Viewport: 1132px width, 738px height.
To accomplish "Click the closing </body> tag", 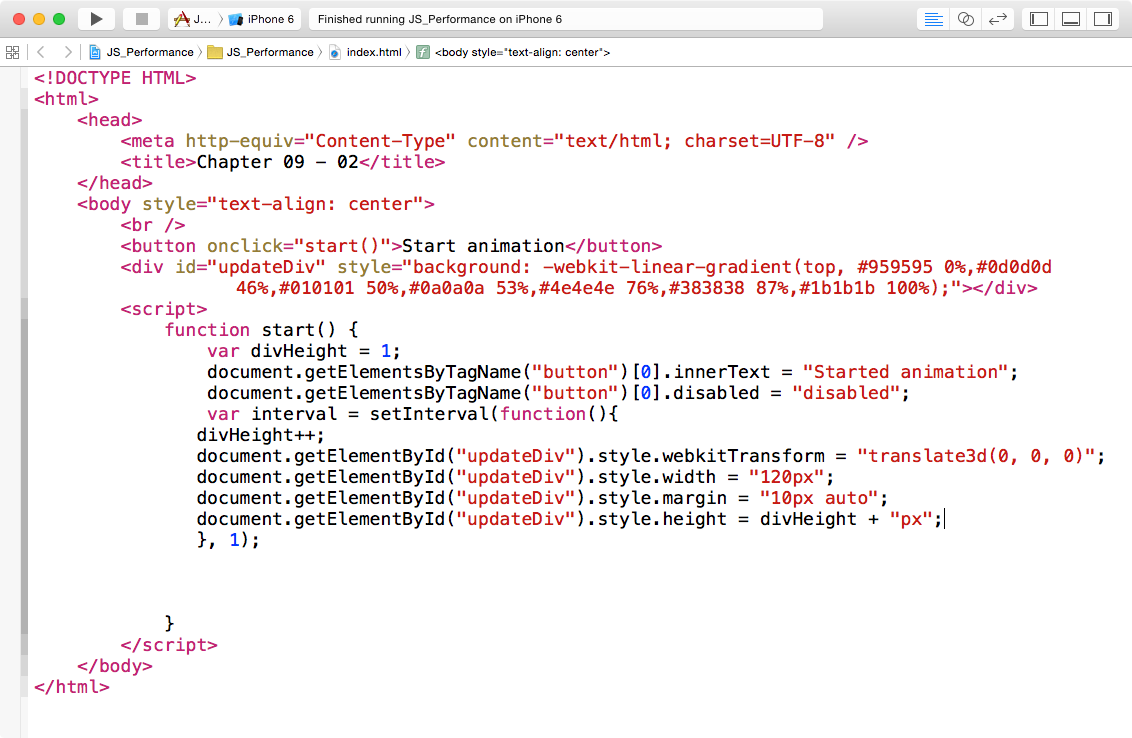I will 115,666.
